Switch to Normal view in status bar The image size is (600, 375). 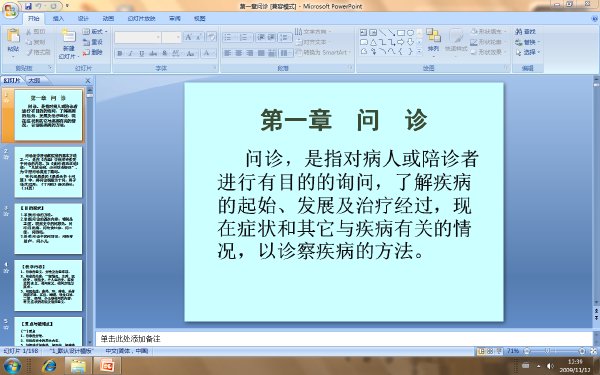(481, 351)
